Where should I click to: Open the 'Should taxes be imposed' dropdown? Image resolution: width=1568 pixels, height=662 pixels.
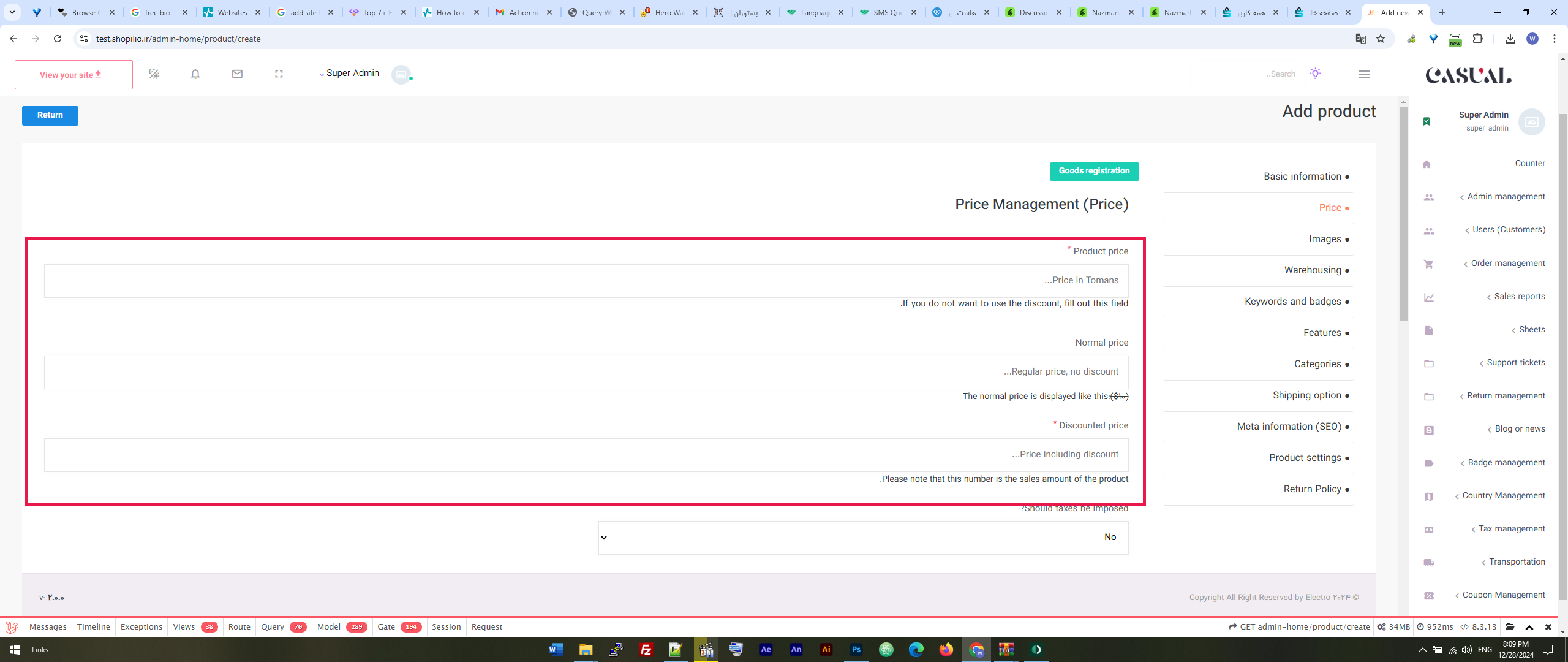coord(863,538)
